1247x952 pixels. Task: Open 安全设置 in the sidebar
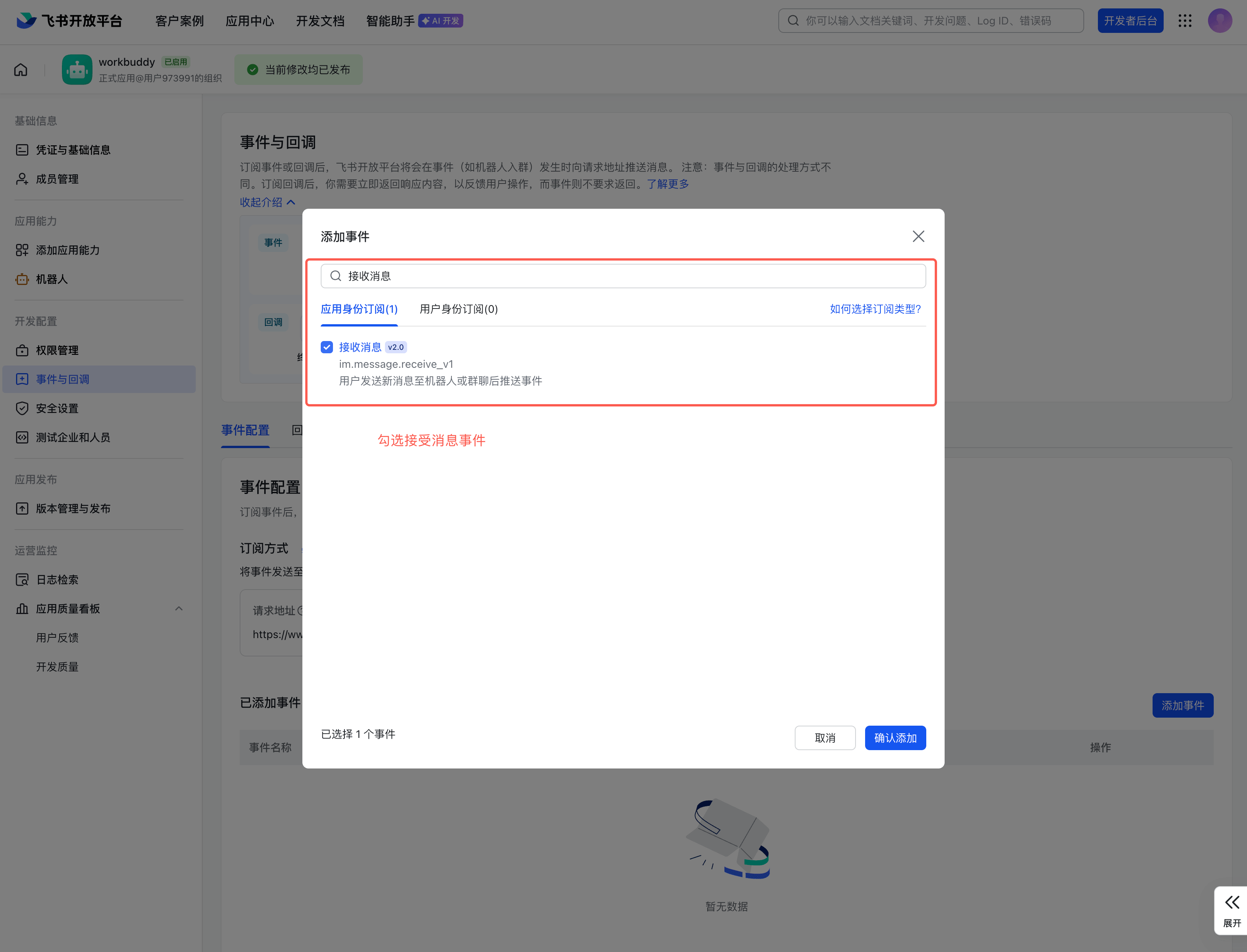57,408
